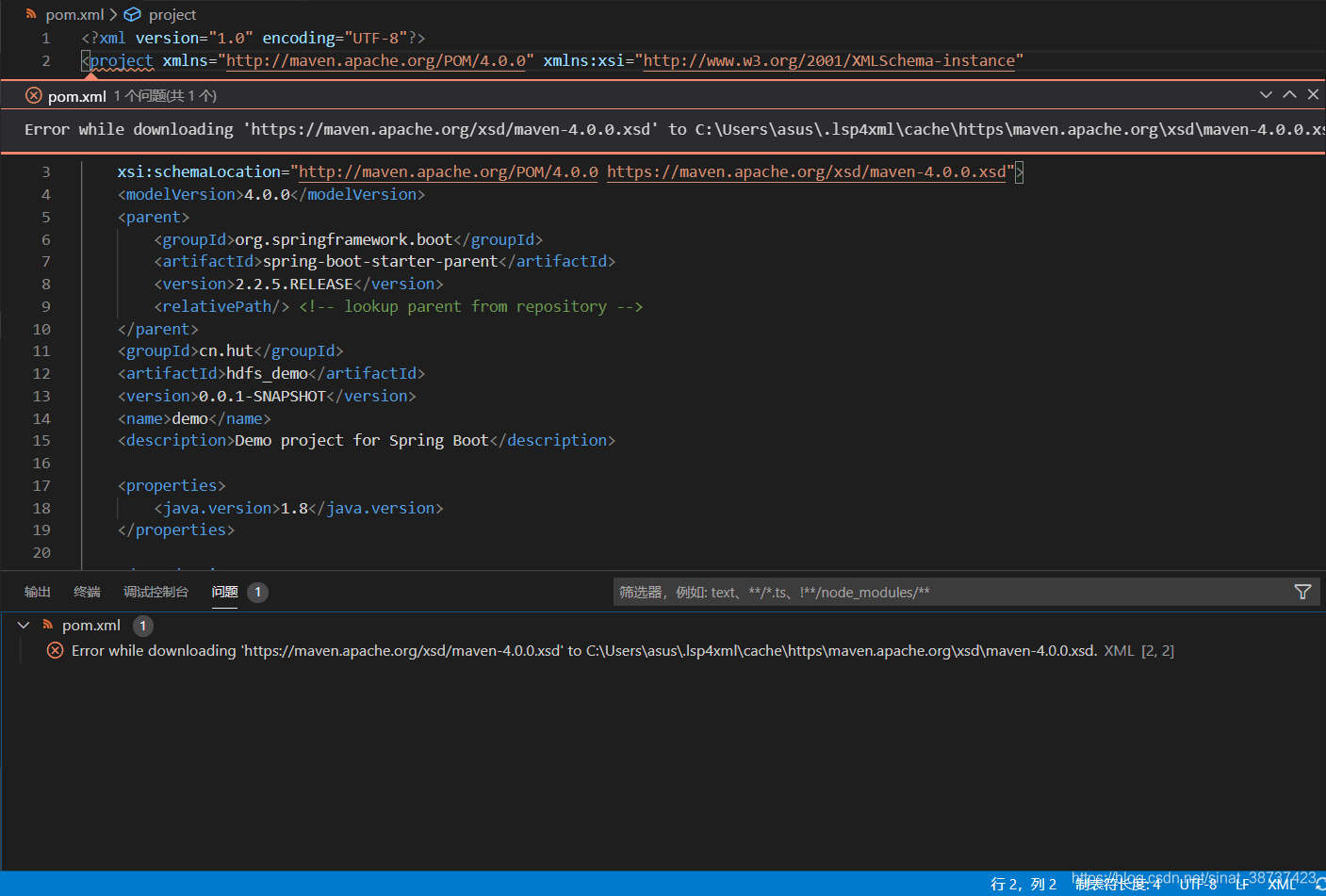Click '0.0.1-SNAPSHOT' version text
The width and height of the screenshot is (1326, 896).
click(262, 396)
